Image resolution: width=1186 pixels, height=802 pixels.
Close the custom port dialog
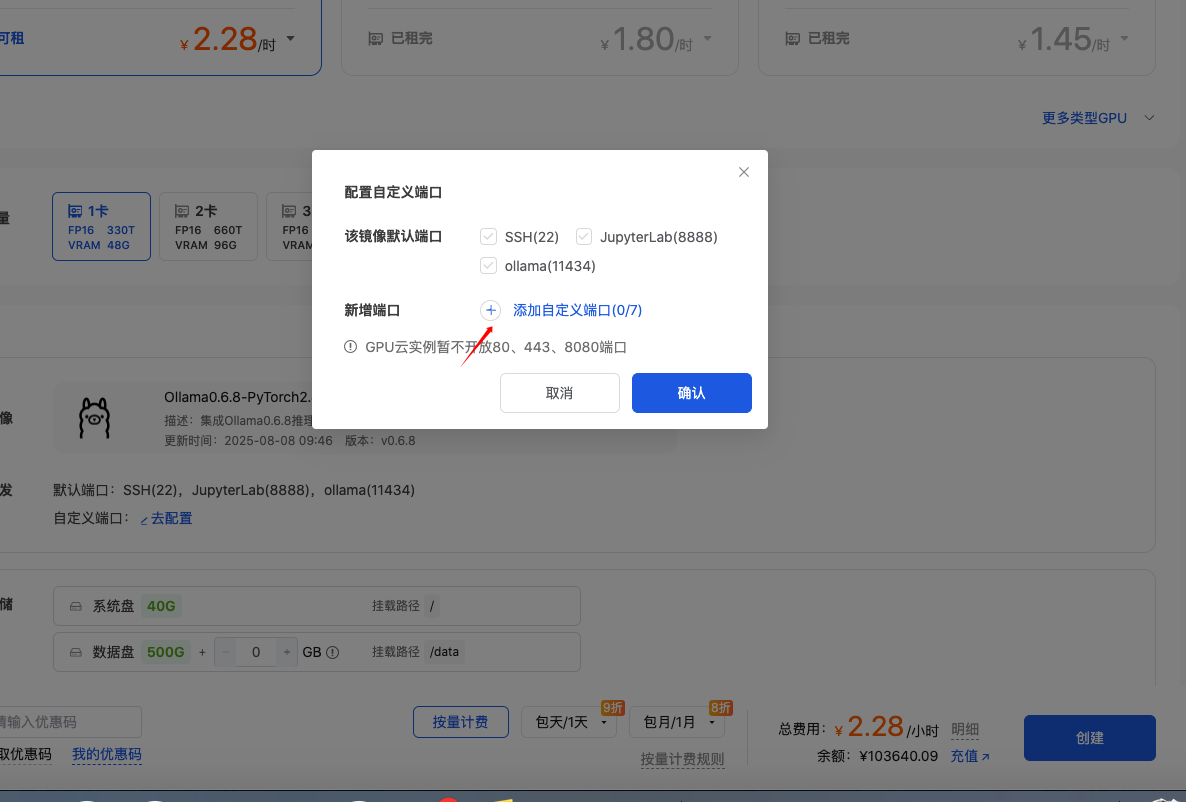pos(743,172)
